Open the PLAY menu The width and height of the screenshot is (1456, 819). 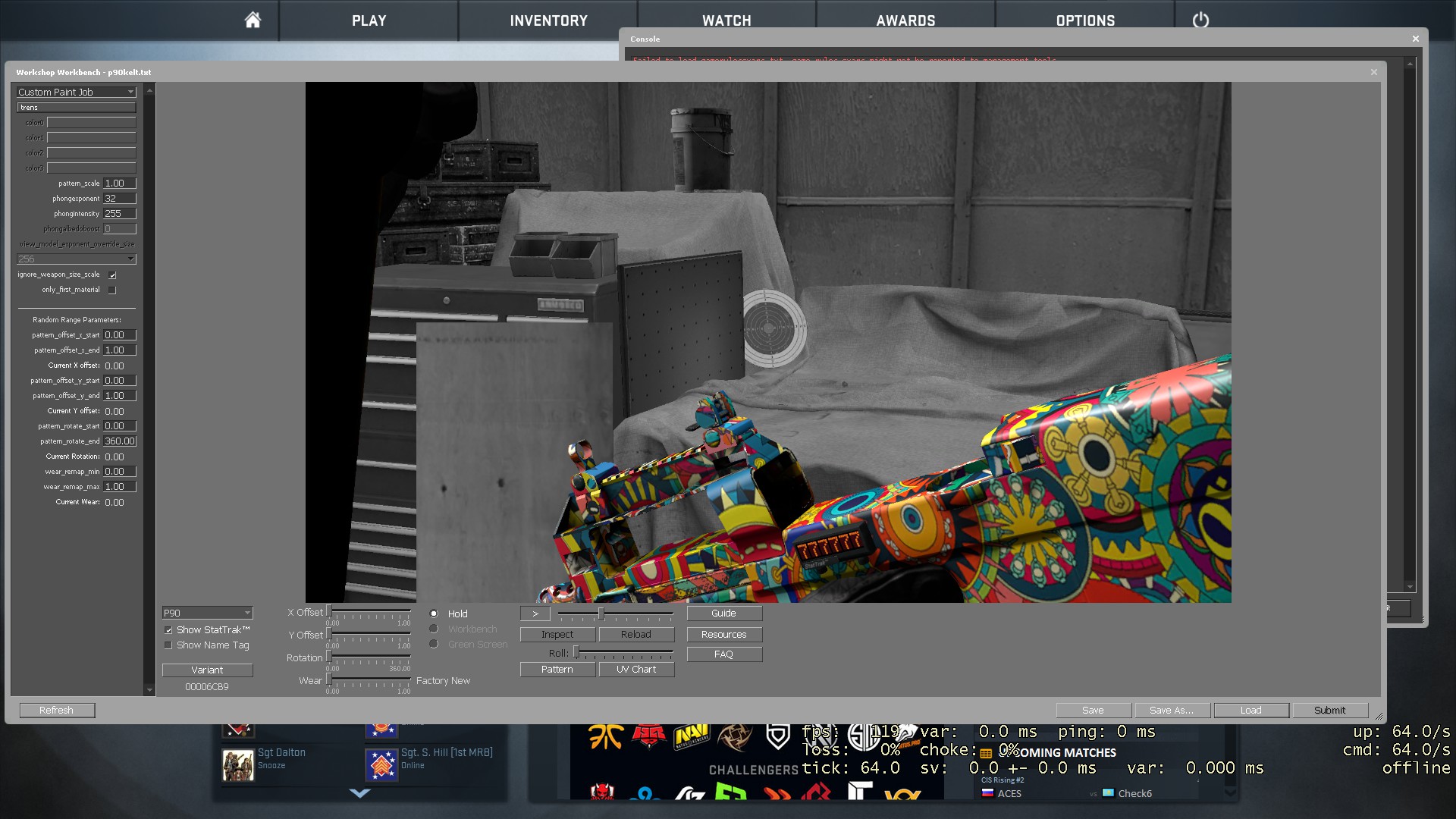click(369, 20)
